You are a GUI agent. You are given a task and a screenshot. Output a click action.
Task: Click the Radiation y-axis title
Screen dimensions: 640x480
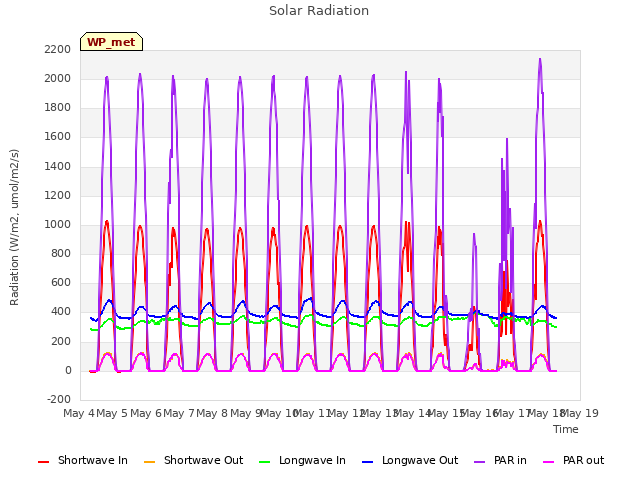point(14,227)
